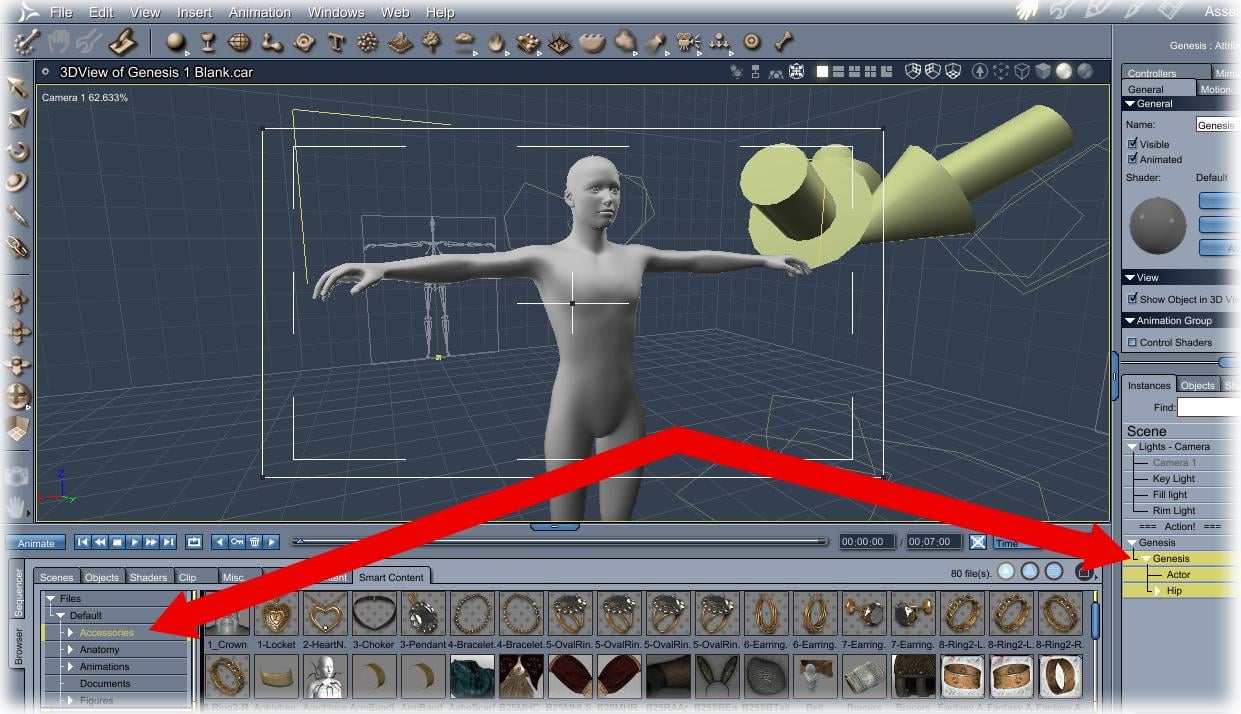1241x714 pixels.
Task: Toggle the Animated checkbox
Action: click(x=1132, y=159)
